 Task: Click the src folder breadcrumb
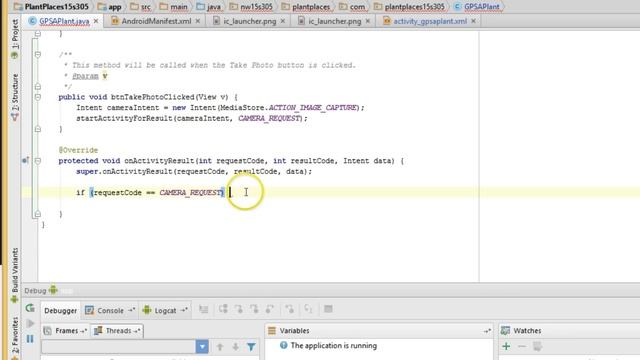(141, 7)
